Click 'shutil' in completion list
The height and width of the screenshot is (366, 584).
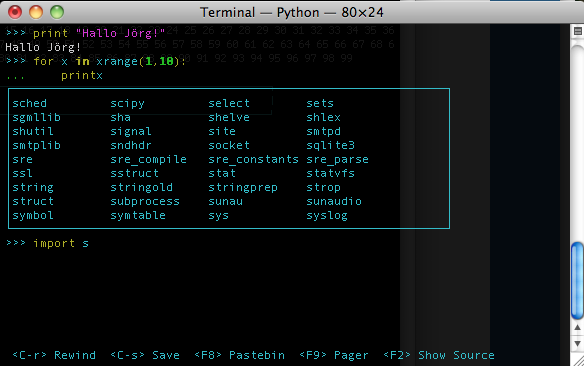click(33, 131)
